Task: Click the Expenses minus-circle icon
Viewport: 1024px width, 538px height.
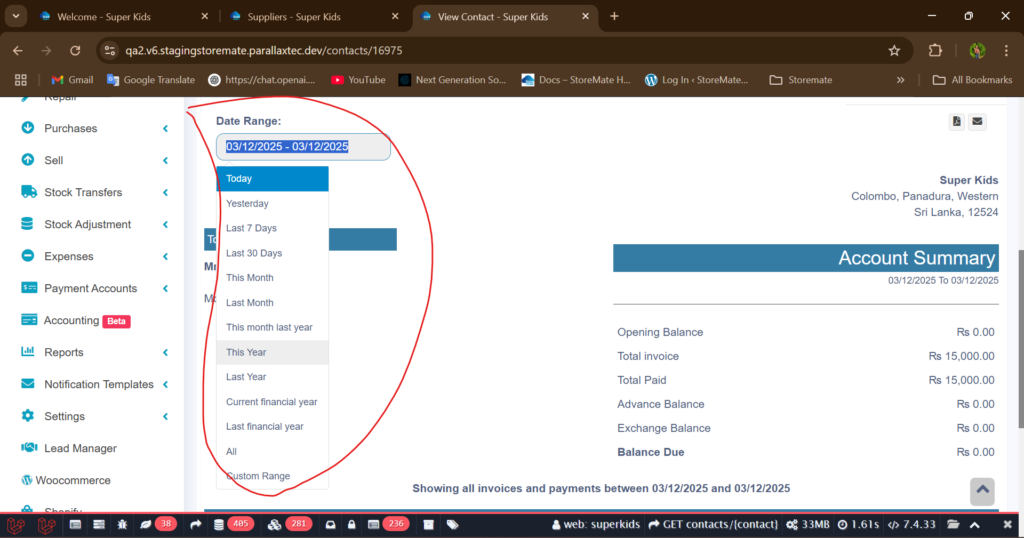Action: pos(27,256)
